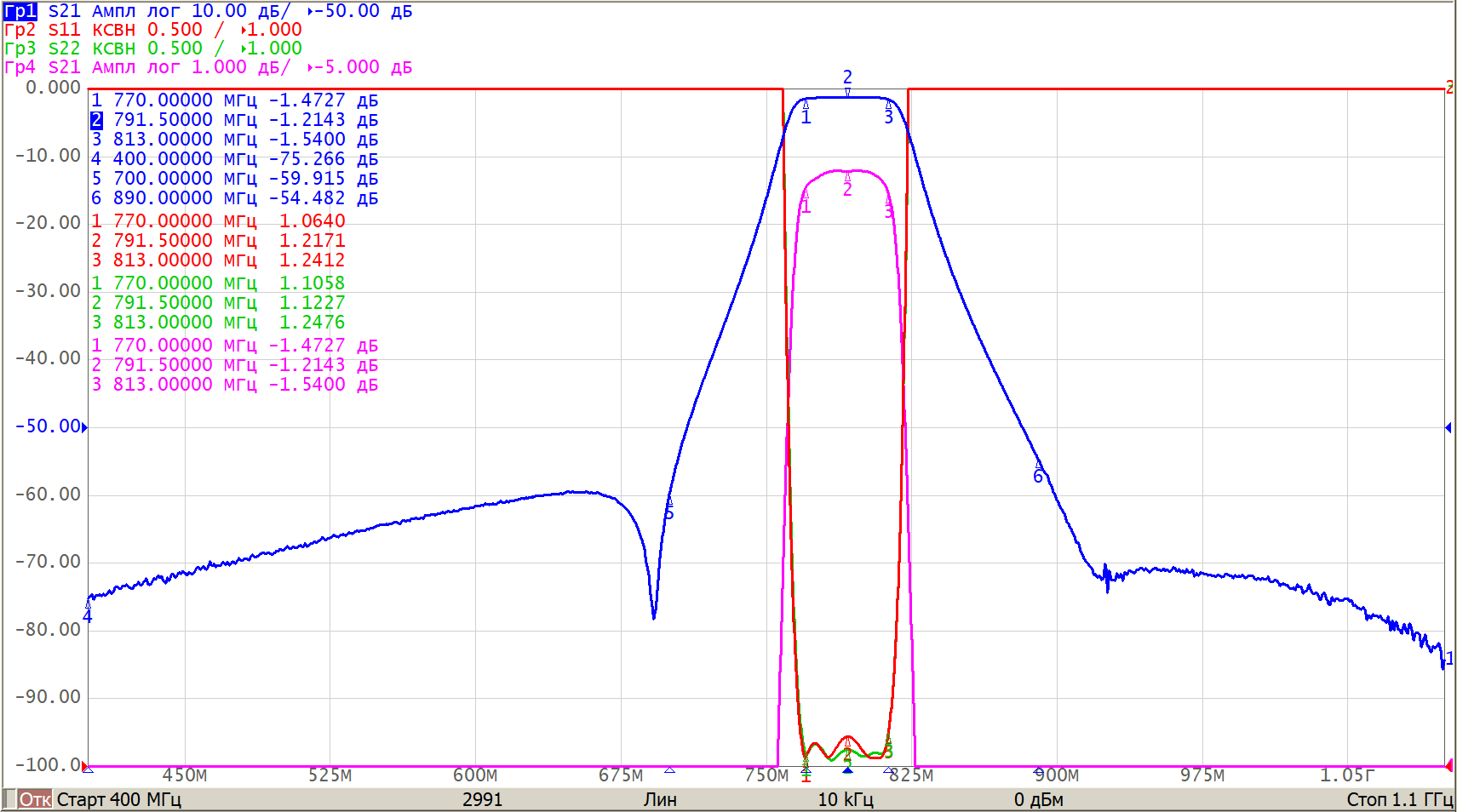Open the Лин sweep type setting
Screen dimensions: 1457x812
(x=660, y=800)
